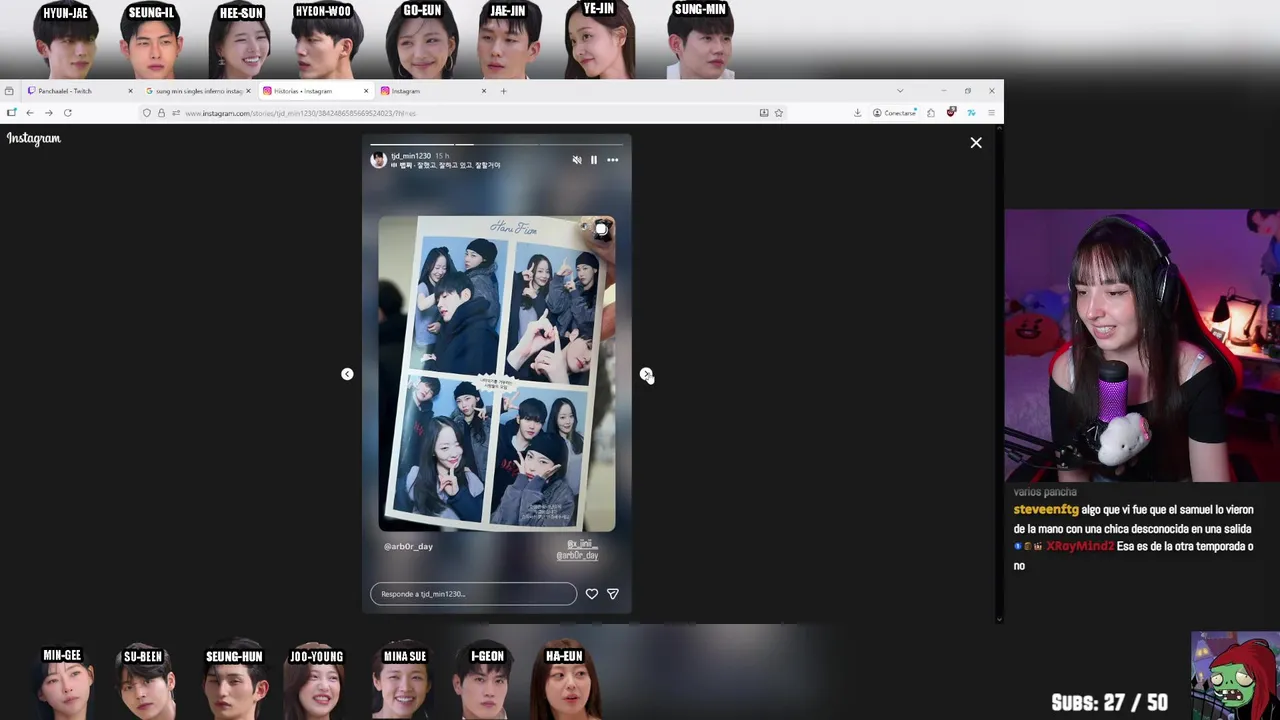Open a new browser tab
Viewport: 1280px width, 720px height.
[503, 91]
